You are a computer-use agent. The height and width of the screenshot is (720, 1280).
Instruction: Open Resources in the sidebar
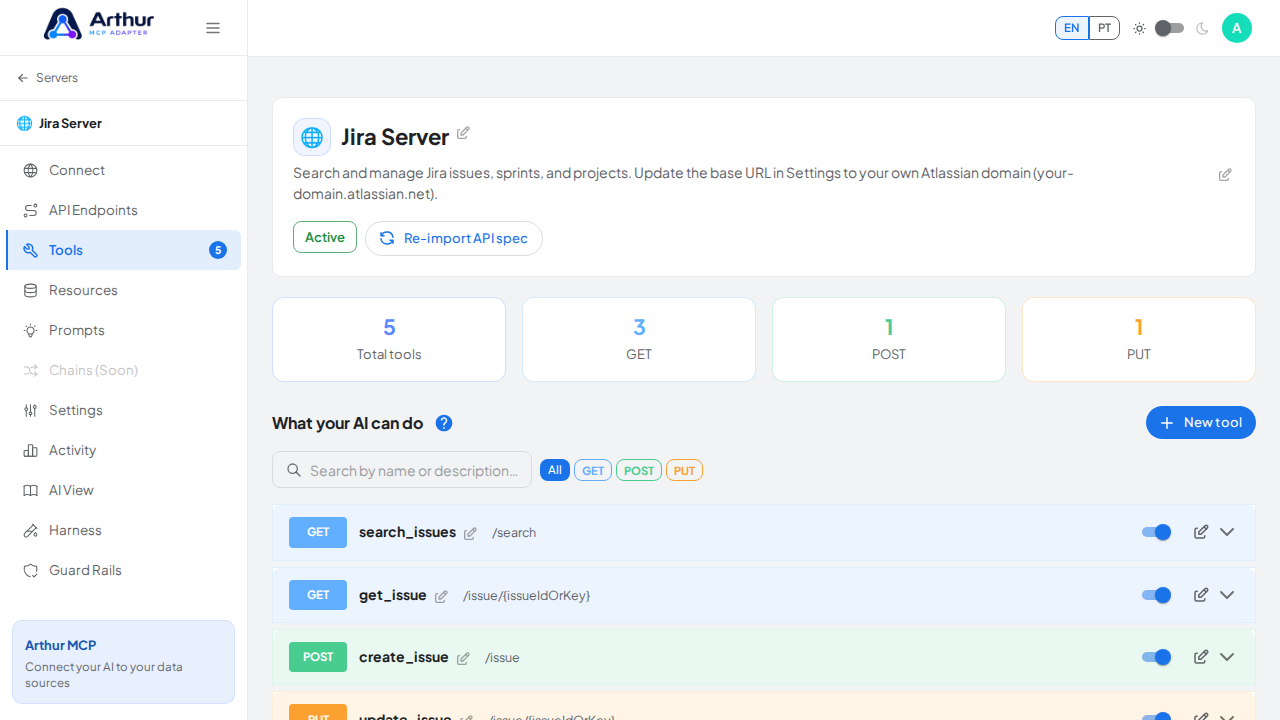click(124, 290)
